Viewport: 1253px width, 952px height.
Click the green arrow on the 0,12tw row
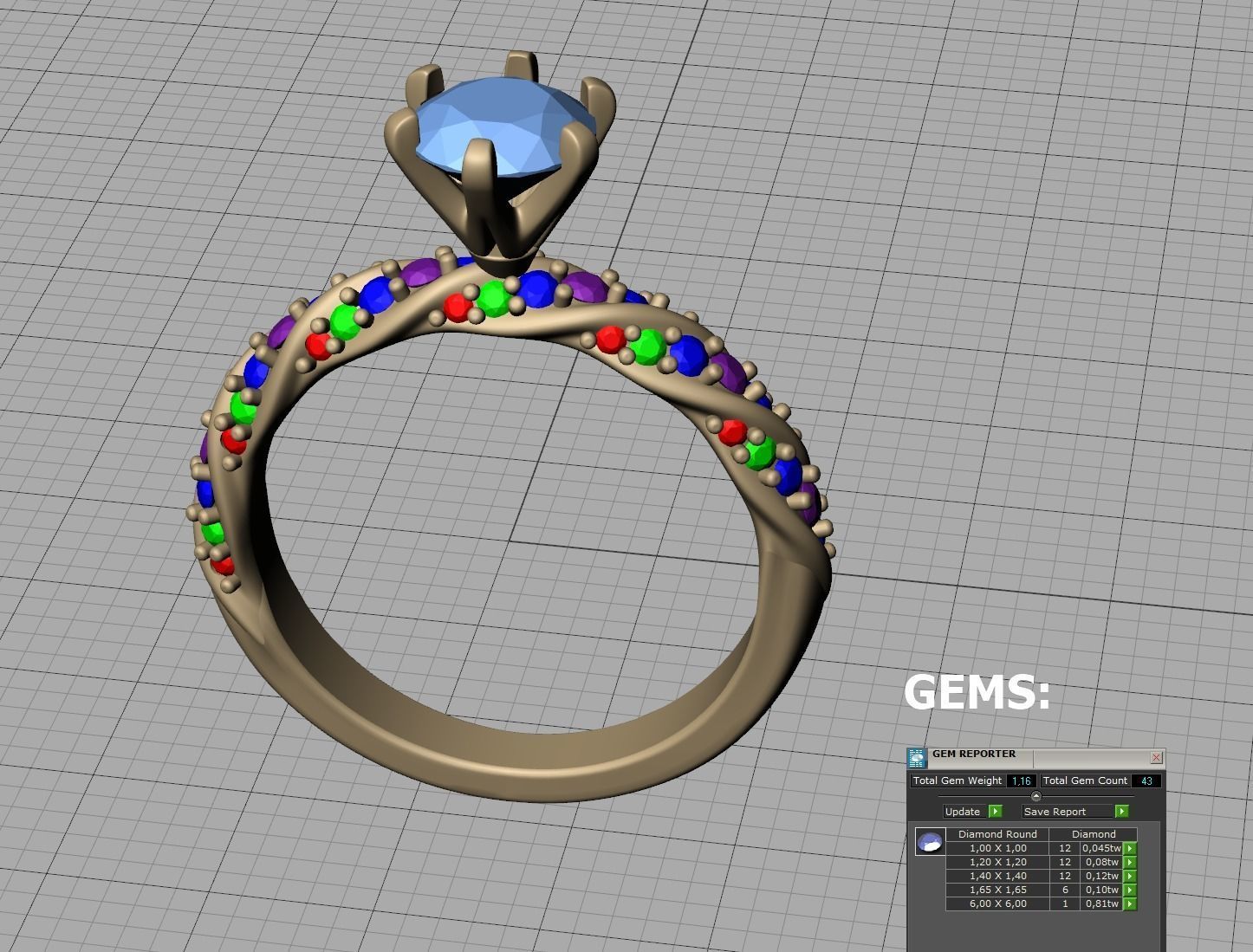1130,876
